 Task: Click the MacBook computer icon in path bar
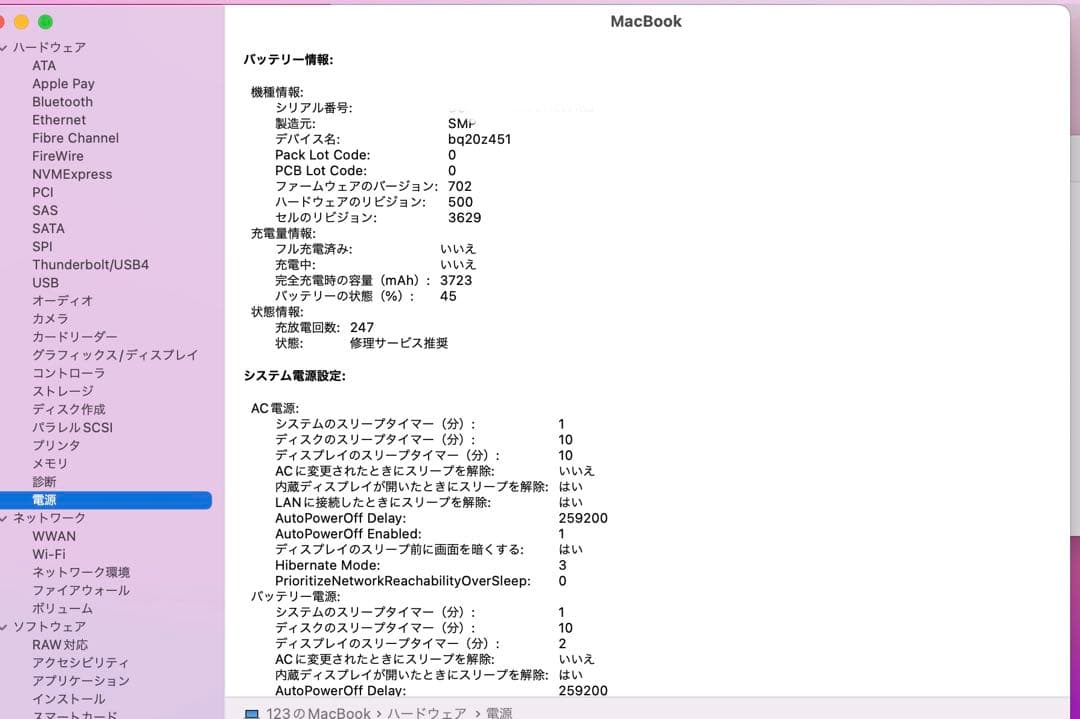point(252,713)
